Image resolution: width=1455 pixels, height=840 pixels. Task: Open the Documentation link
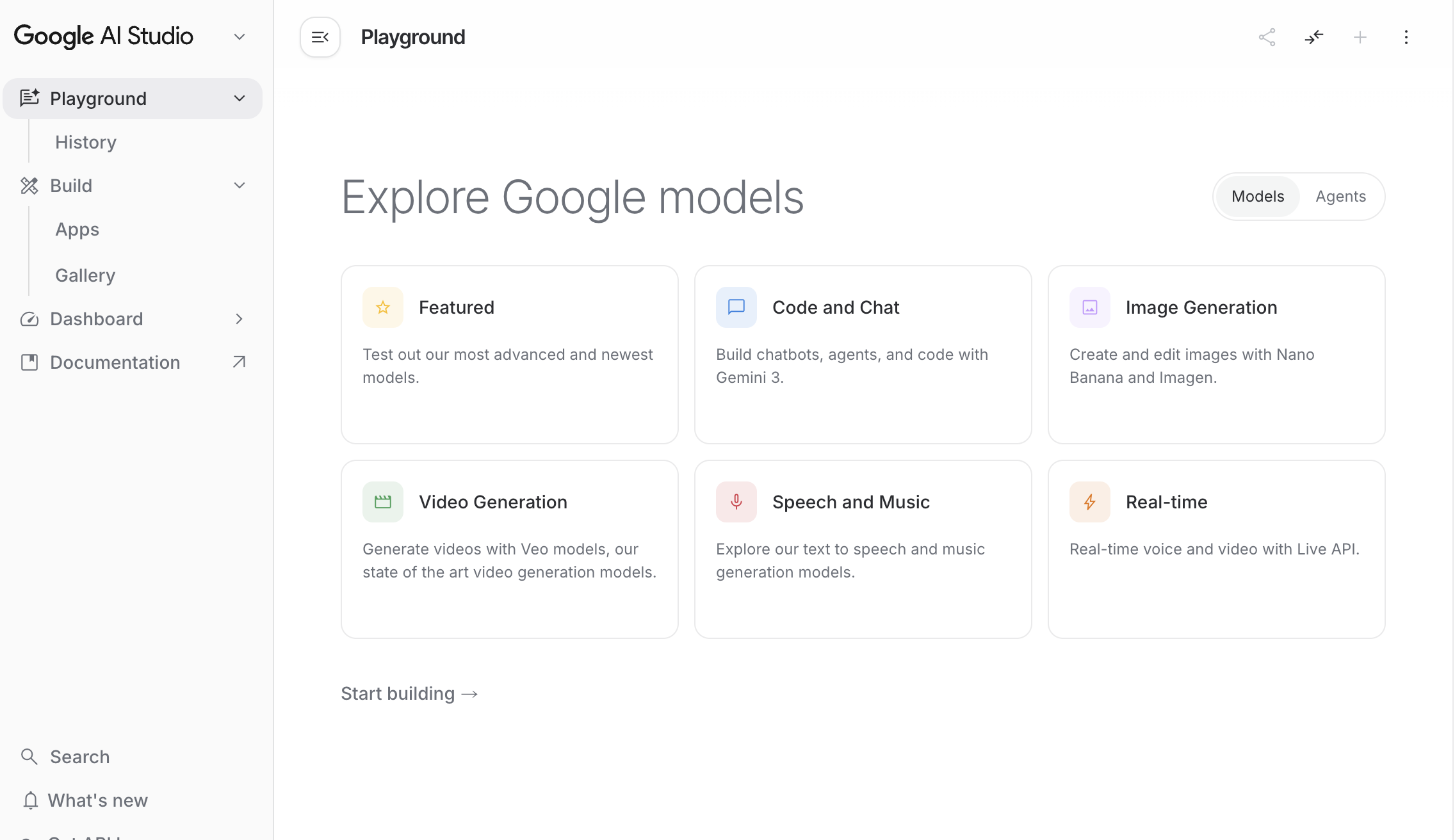[x=133, y=362]
